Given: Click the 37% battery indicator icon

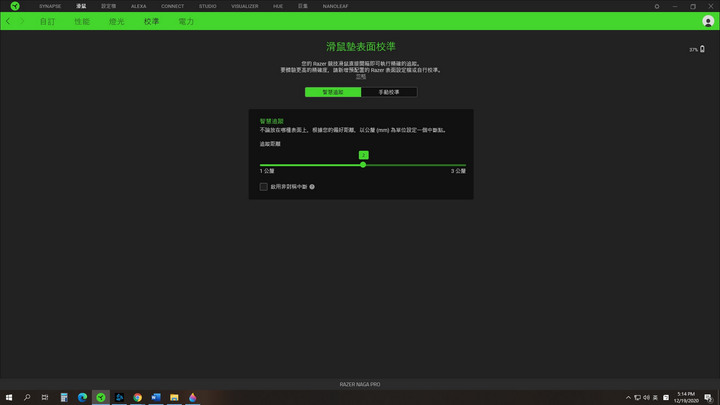Looking at the screenshot, I should (702, 49).
